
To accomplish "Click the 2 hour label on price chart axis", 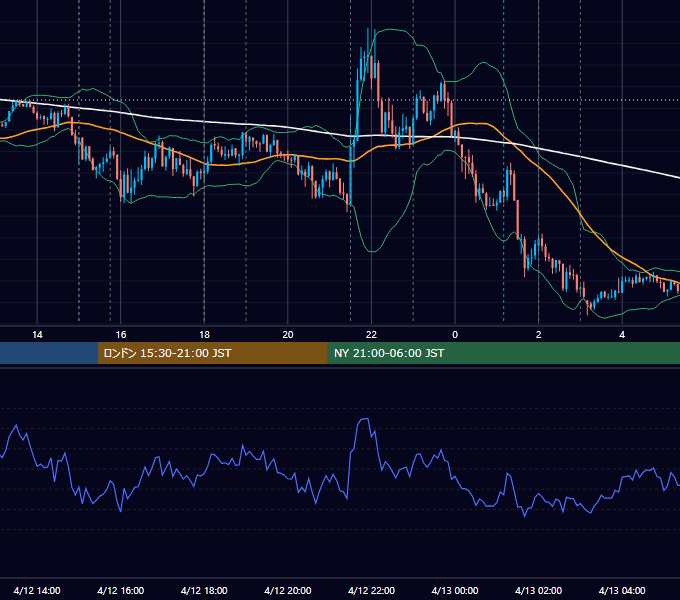I will click(x=539, y=335).
